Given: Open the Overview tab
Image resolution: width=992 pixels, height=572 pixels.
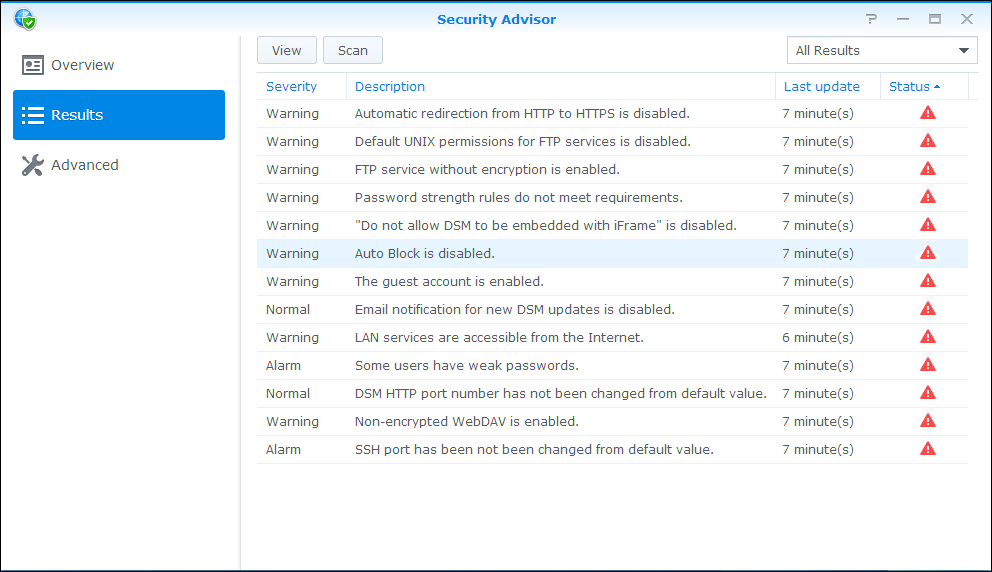Looking at the screenshot, I should pyautogui.click(x=119, y=65).
